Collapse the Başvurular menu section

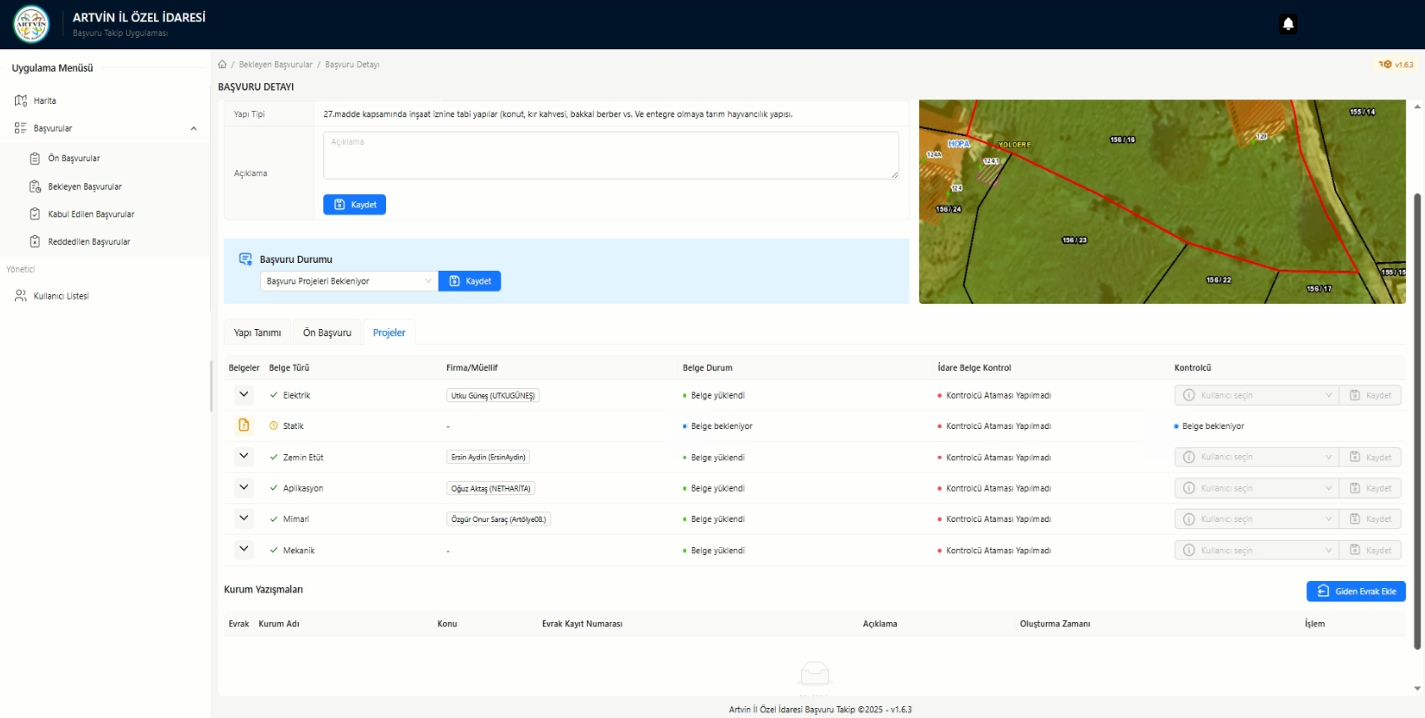pos(193,129)
